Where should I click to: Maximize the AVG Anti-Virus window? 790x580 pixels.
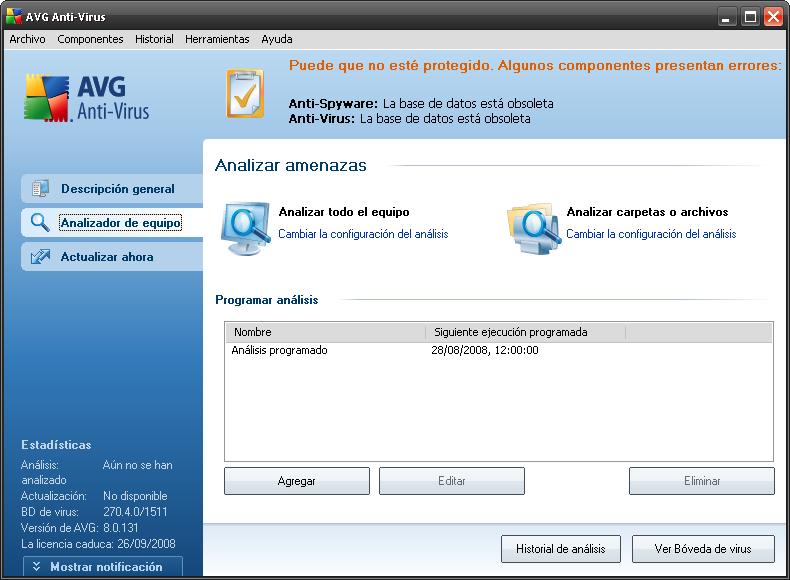tap(750, 17)
